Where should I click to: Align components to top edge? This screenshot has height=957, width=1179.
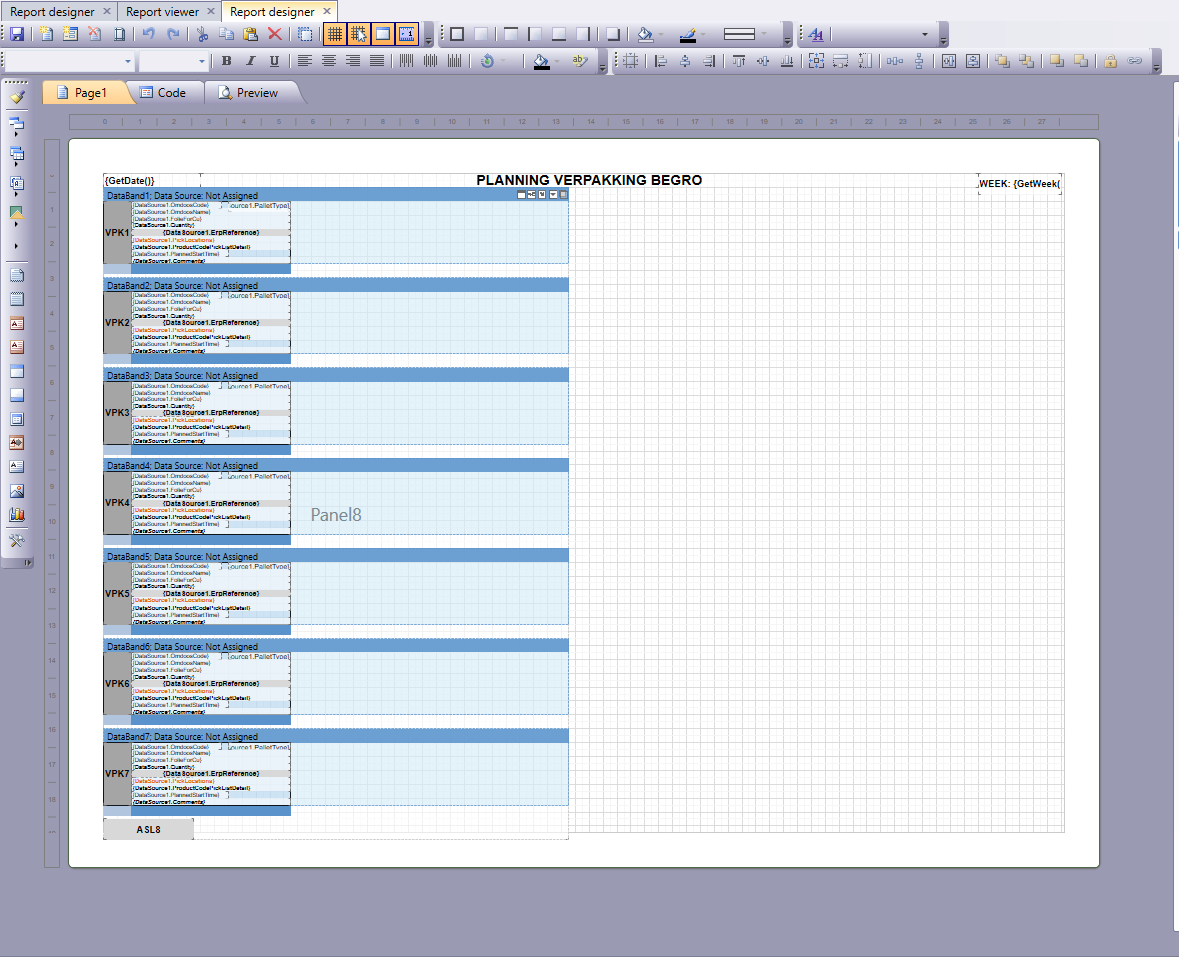click(x=739, y=61)
